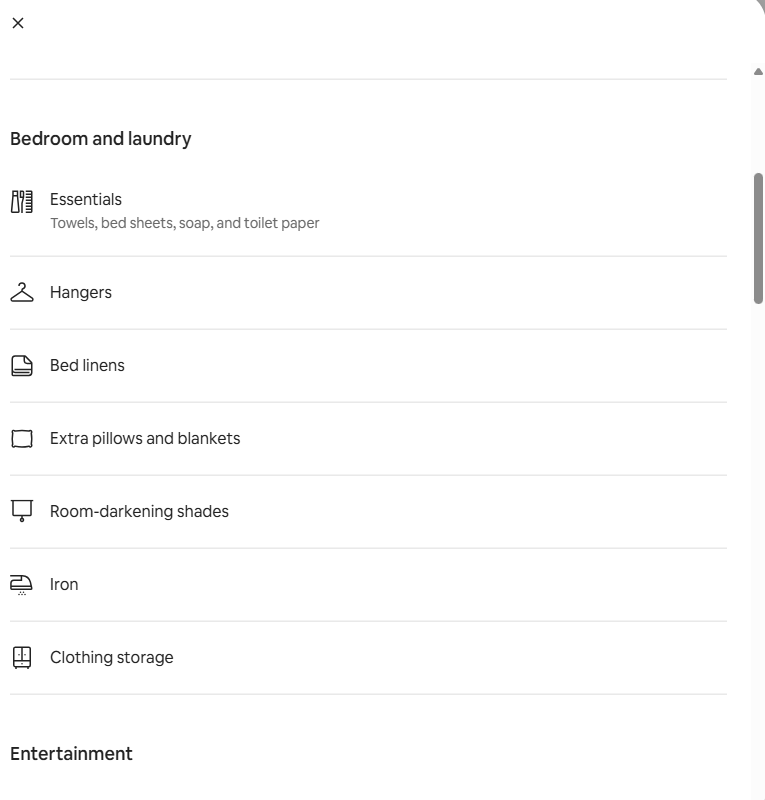Select the 'Iron' amenity text
This screenshot has height=800, width=765.
click(64, 585)
